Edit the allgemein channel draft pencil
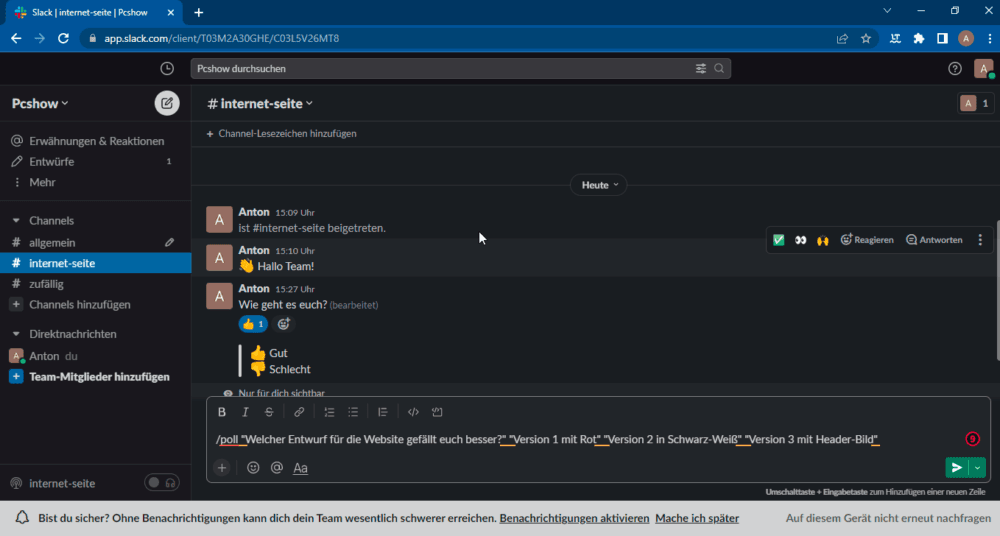 tap(169, 242)
